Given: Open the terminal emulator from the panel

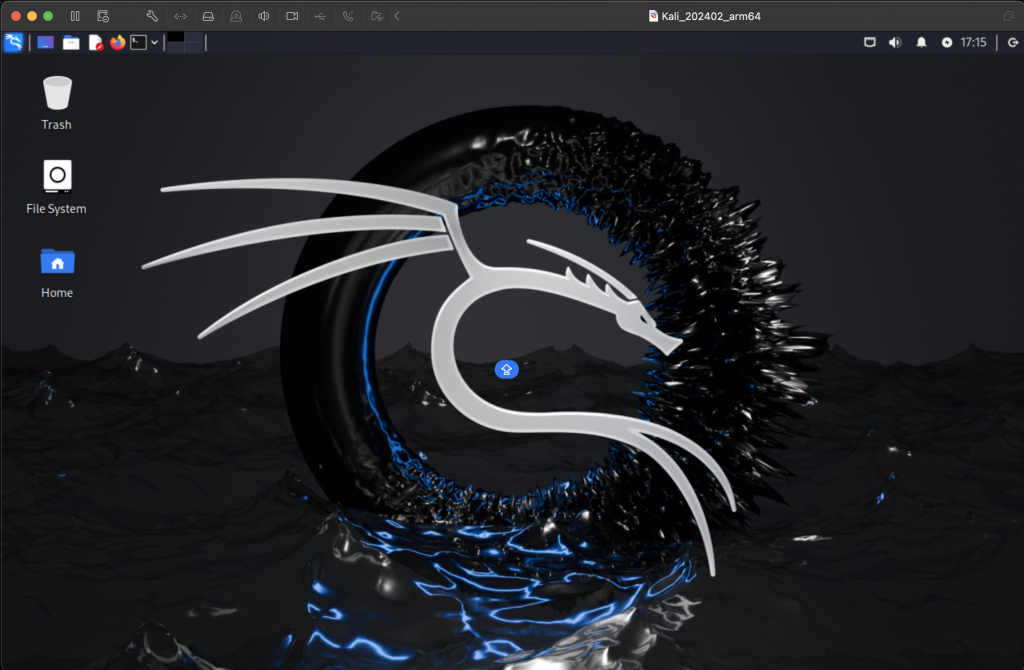Looking at the screenshot, I should 138,42.
